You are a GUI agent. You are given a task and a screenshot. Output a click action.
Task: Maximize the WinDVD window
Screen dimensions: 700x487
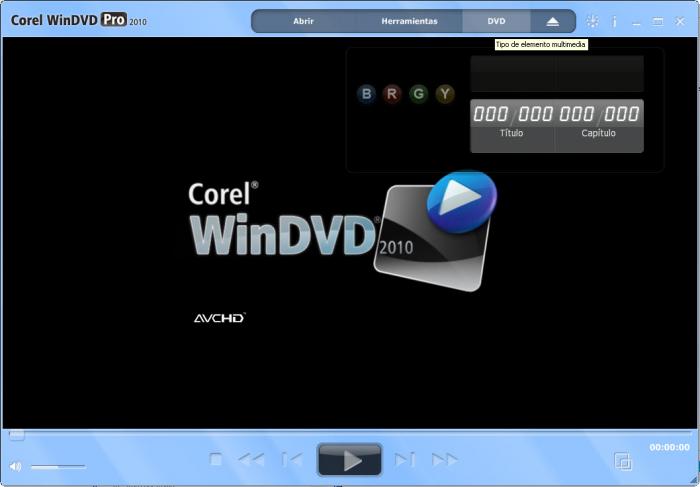pos(658,21)
